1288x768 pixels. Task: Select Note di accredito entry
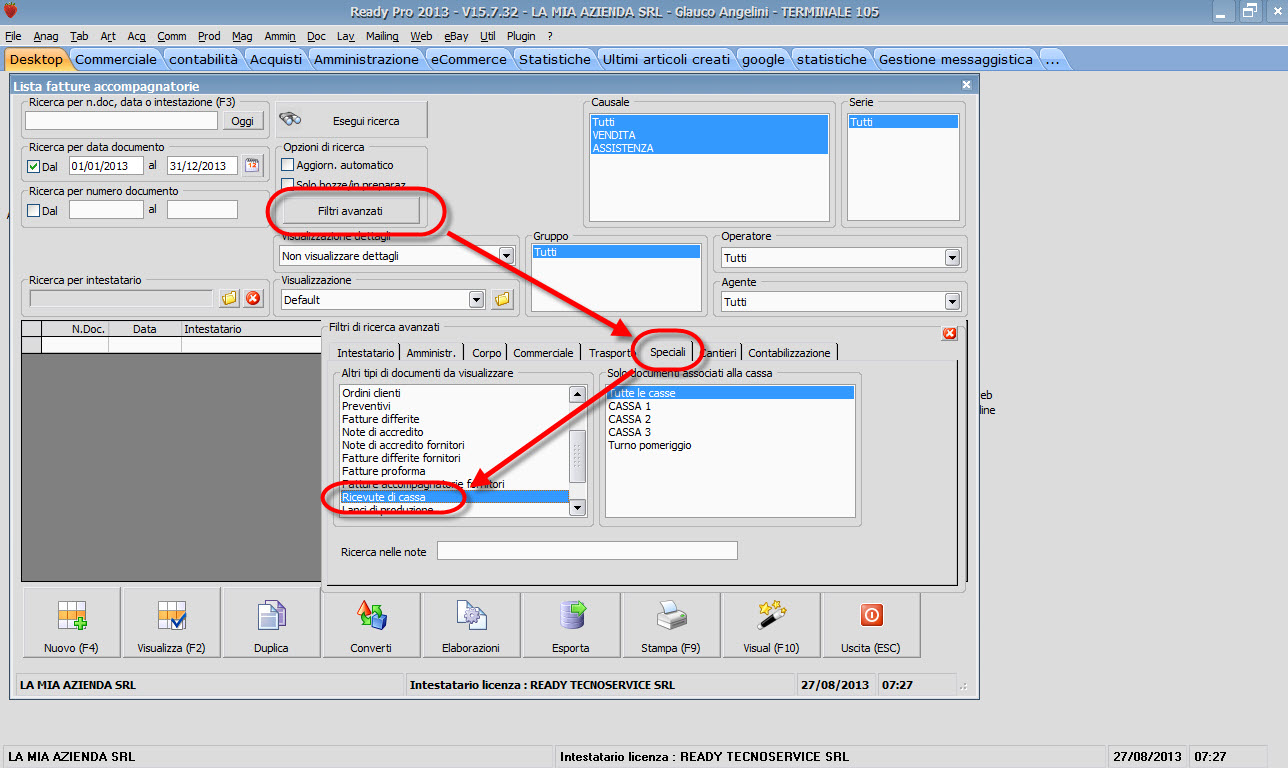pyautogui.click(x=454, y=433)
